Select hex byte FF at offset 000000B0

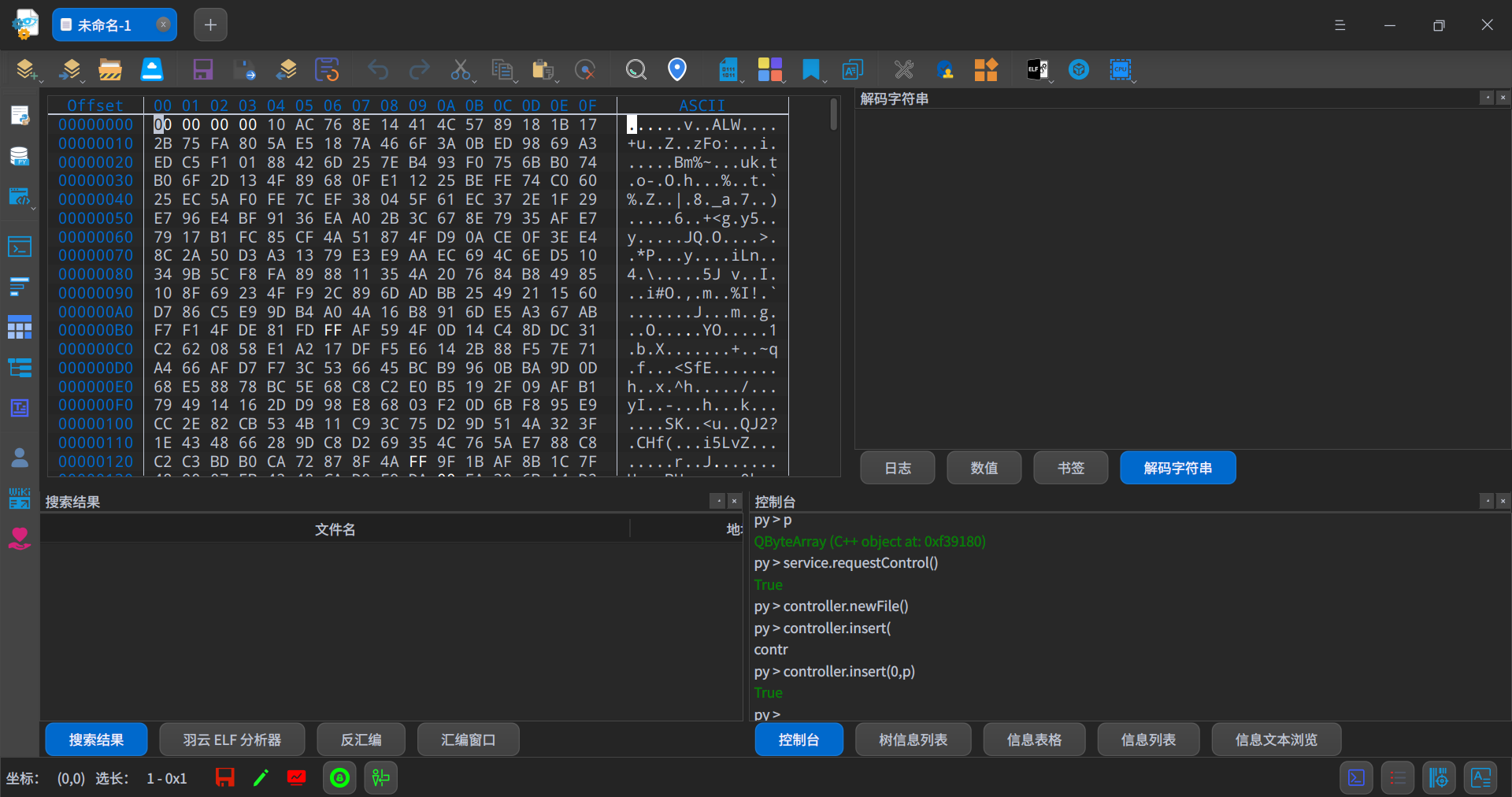tap(332, 331)
